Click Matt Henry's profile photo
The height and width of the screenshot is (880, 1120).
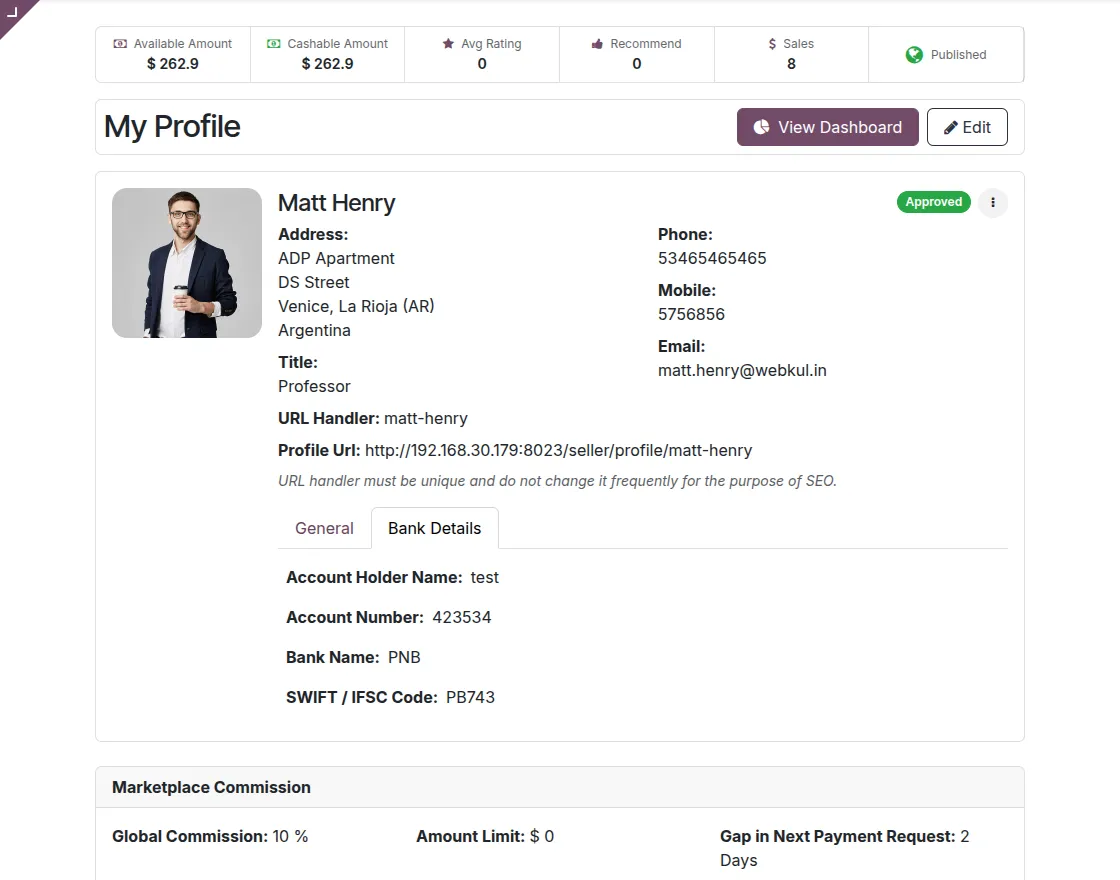click(x=187, y=263)
